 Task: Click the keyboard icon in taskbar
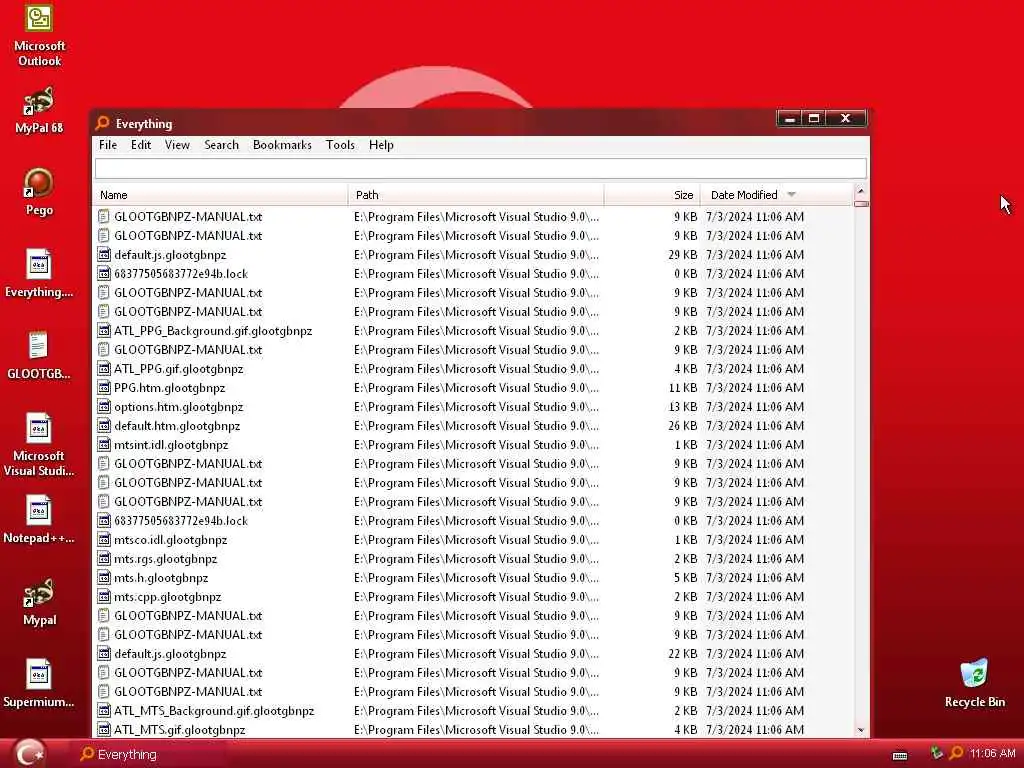point(900,756)
